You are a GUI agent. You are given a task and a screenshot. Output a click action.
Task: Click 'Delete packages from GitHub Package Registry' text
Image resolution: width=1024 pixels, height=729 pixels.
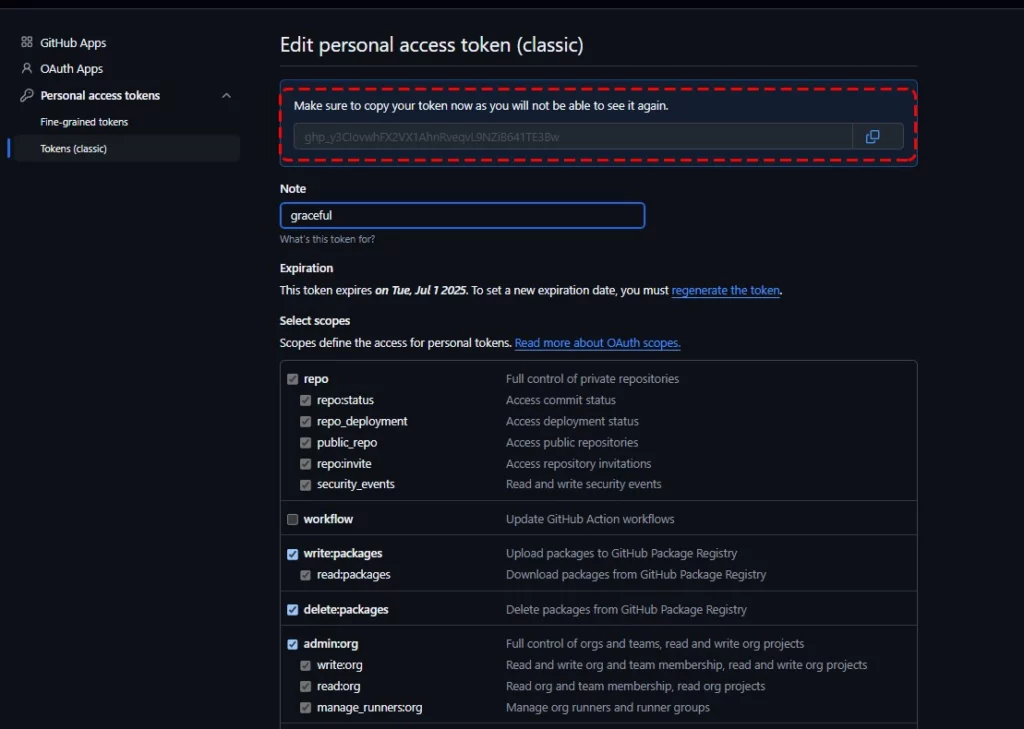pyautogui.click(x=626, y=609)
